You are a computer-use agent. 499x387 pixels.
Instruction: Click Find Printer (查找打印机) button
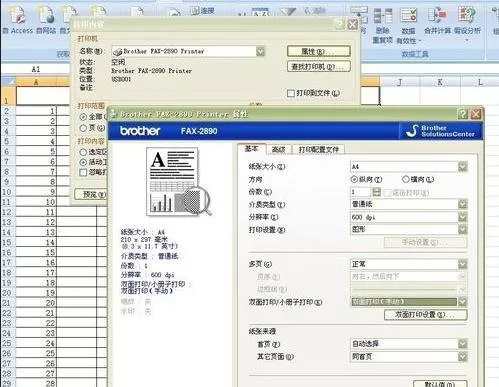click(x=319, y=66)
